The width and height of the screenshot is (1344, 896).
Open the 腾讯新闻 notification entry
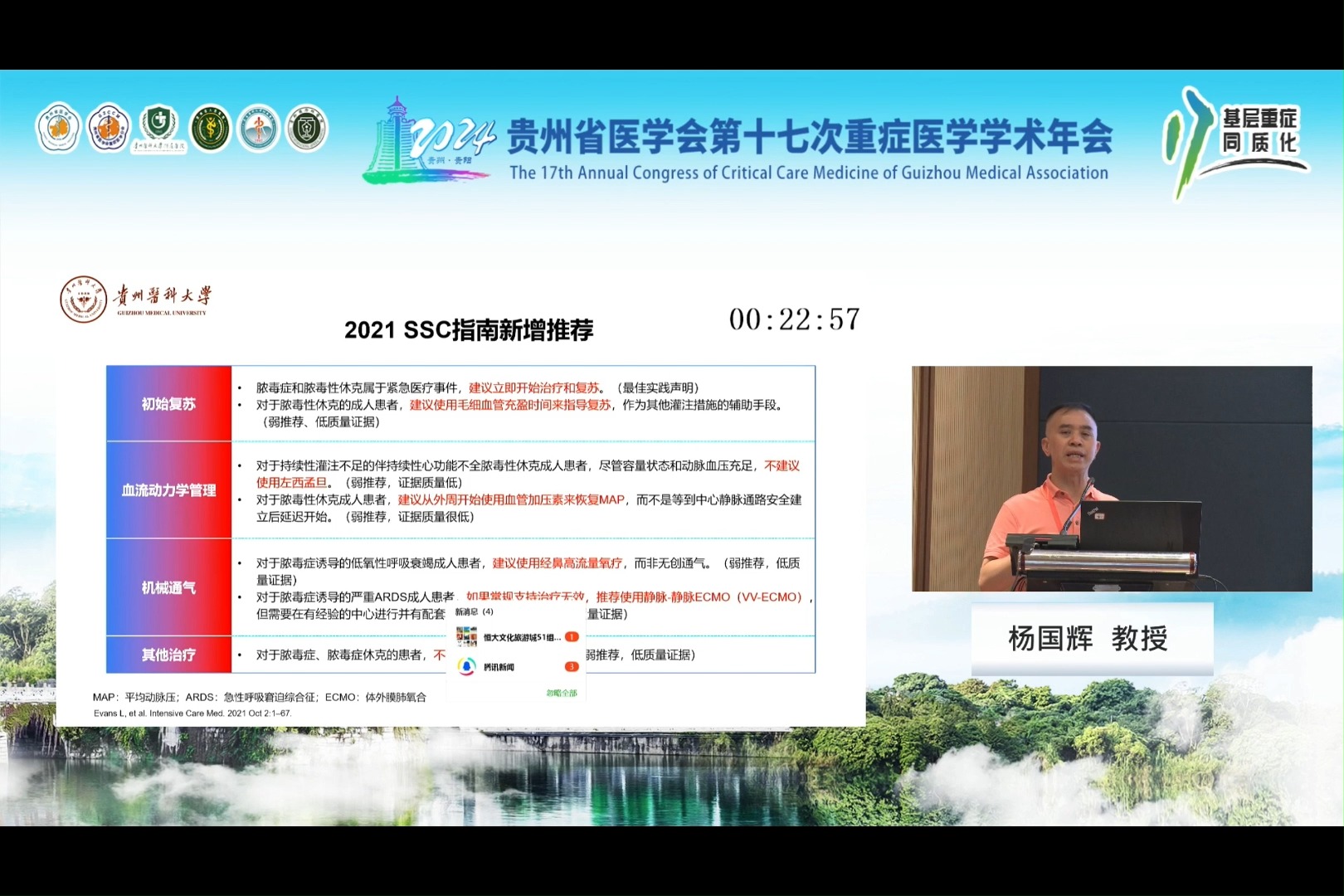517,667
